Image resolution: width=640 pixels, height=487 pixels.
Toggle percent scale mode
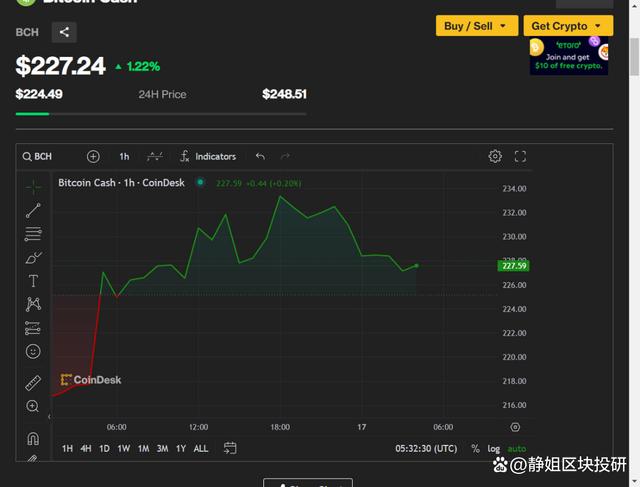click(x=475, y=449)
